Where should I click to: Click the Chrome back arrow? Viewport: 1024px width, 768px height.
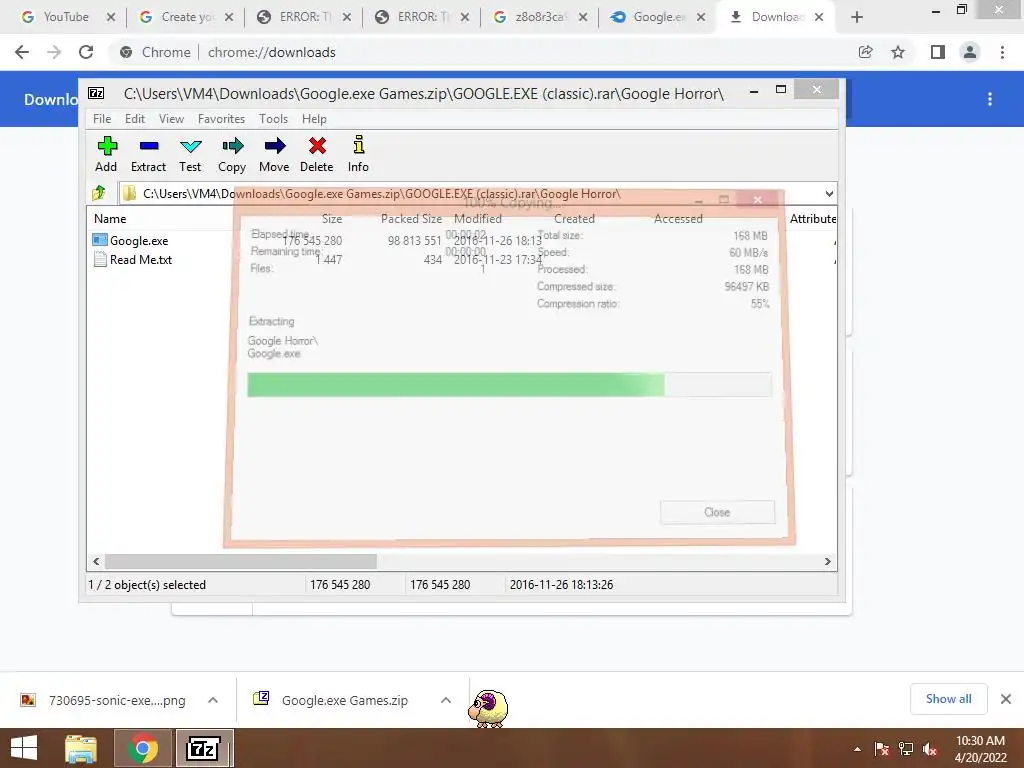22,52
